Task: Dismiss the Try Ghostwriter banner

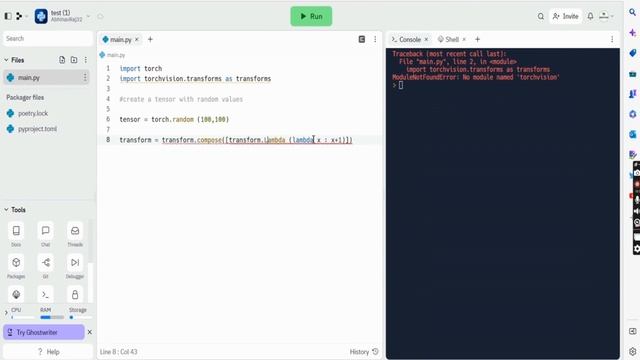Action: point(90,332)
